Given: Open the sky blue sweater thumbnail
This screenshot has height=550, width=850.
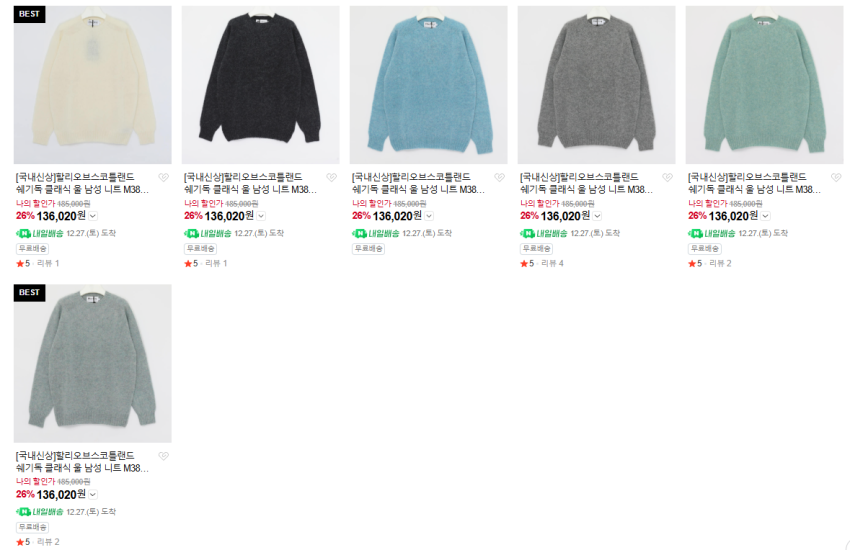Looking at the screenshot, I should click(x=428, y=85).
